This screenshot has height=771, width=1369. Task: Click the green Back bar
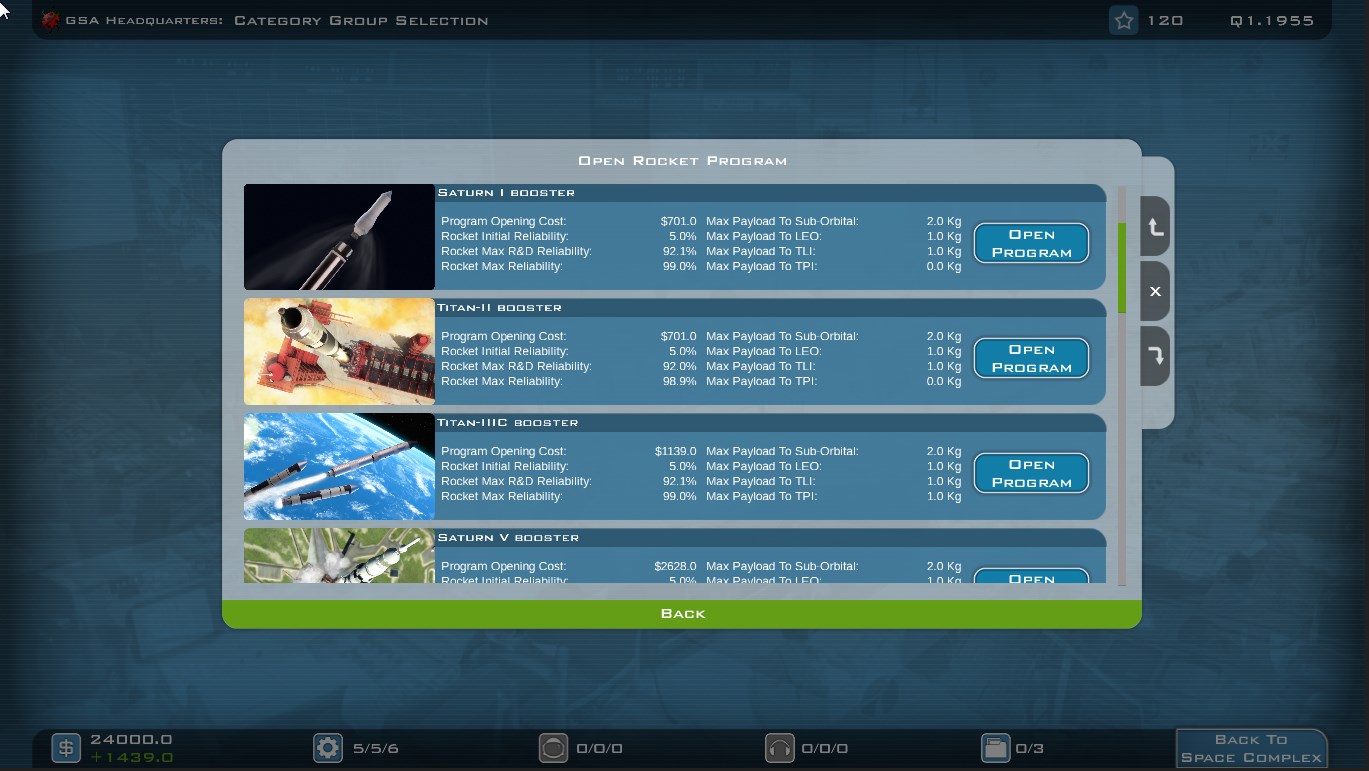click(682, 614)
